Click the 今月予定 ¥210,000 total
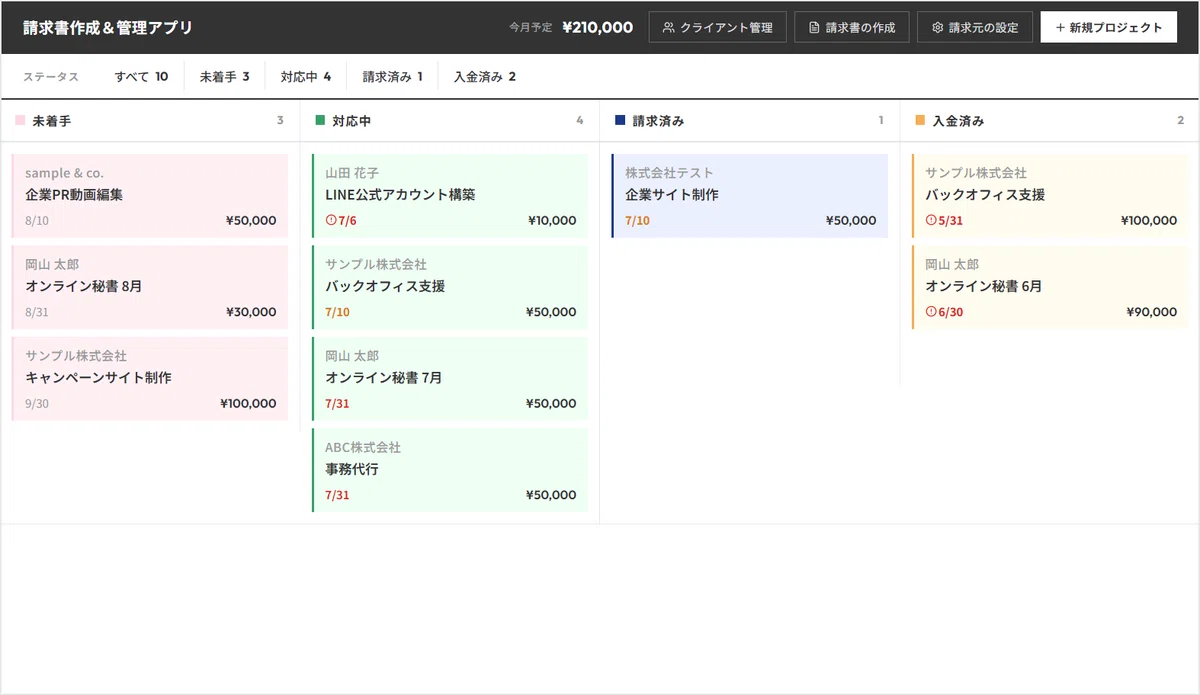The height and width of the screenshot is (695, 1200). click(x=571, y=28)
